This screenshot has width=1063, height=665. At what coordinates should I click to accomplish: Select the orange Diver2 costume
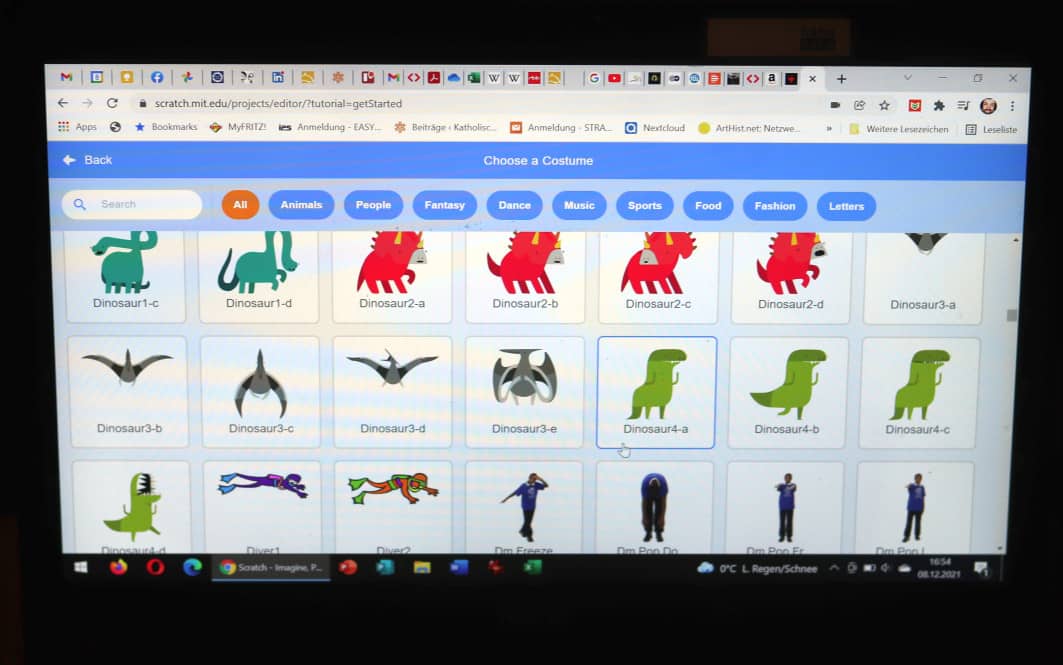click(x=393, y=508)
